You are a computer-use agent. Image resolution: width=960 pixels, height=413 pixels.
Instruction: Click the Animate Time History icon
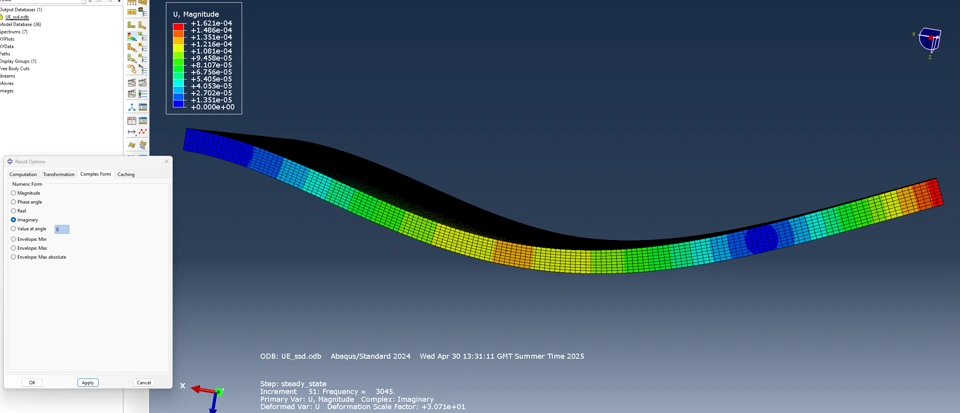point(143,82)
